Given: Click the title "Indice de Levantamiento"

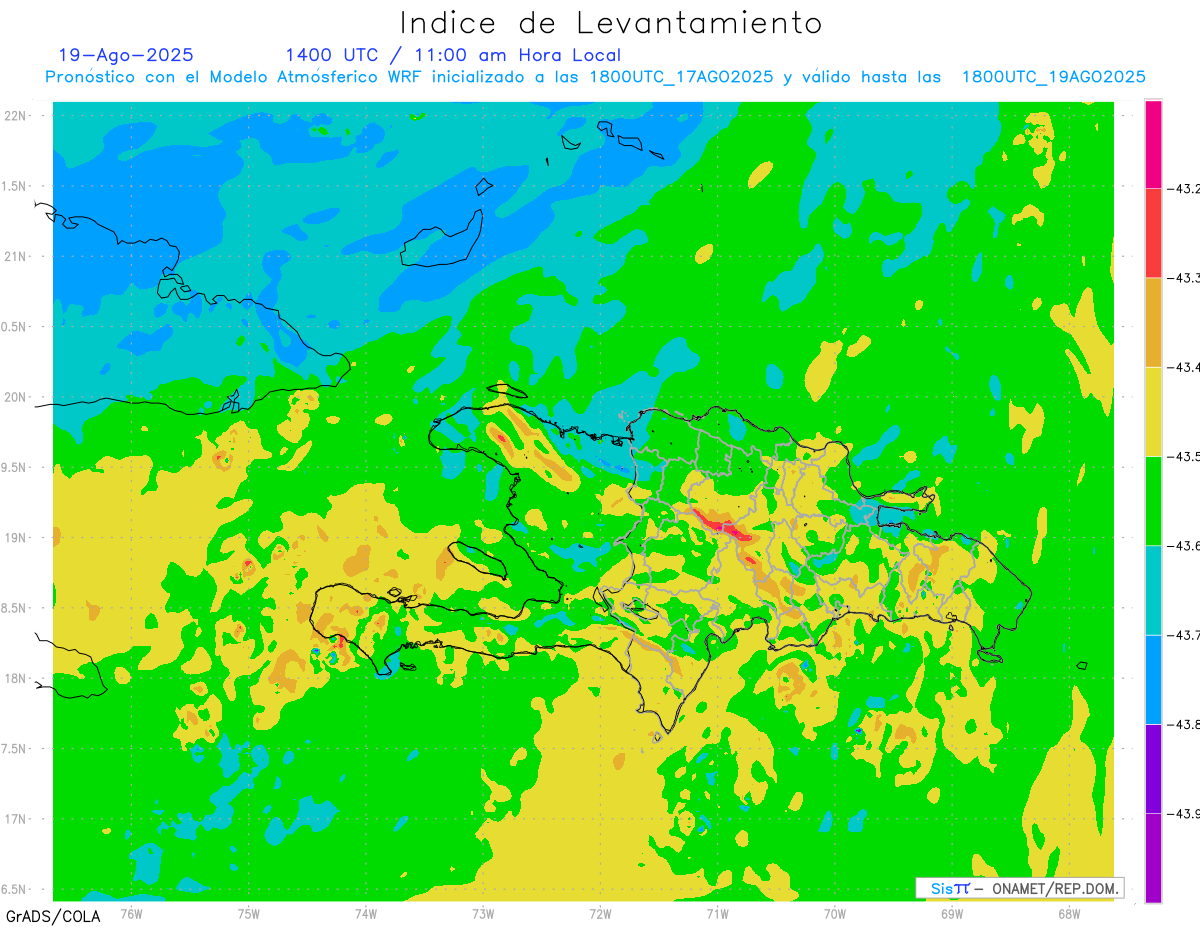Looking at the screenshot, I should click(611, 23).
